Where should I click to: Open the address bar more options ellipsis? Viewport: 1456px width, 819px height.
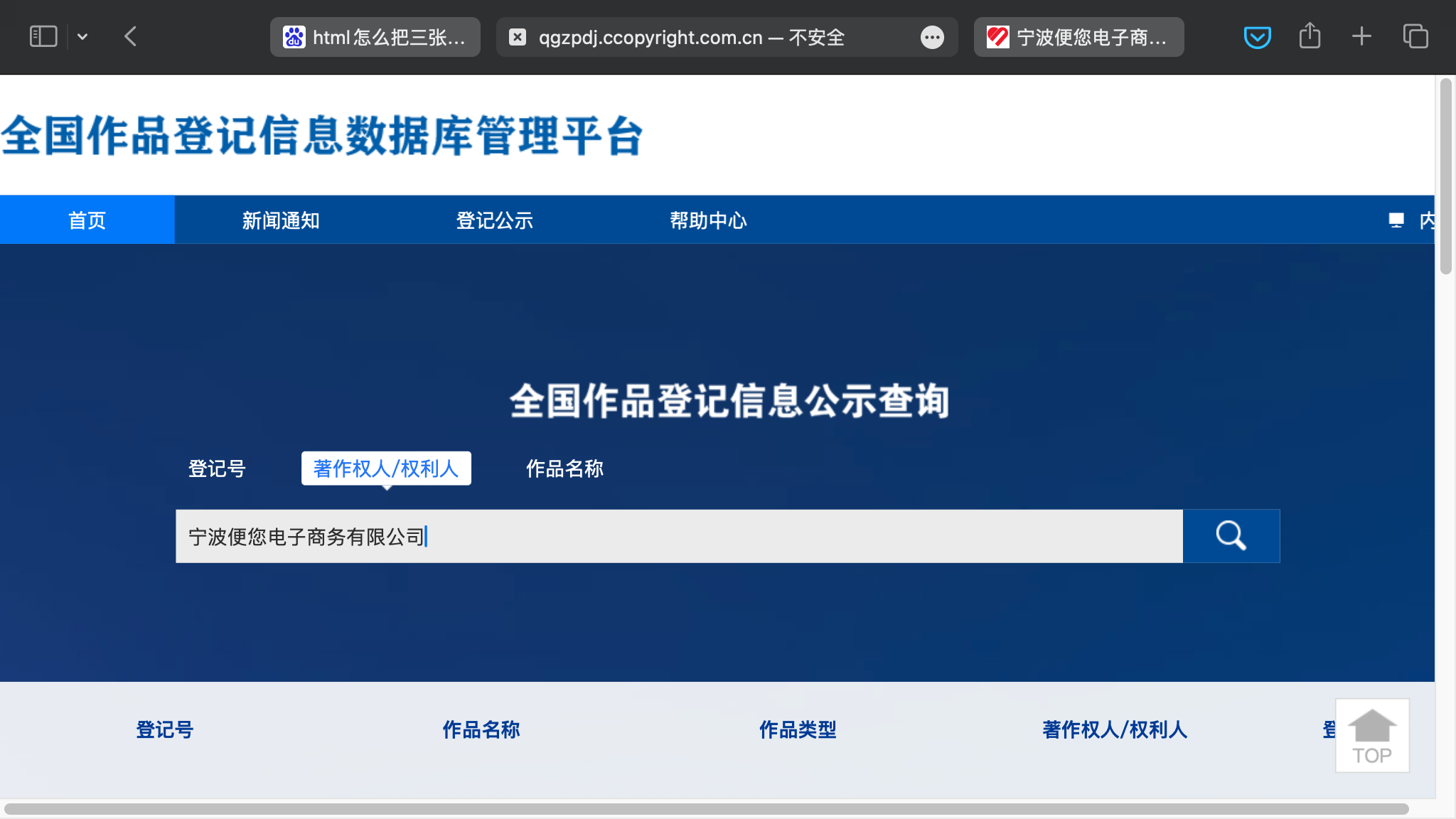click(x=932, y=37)
